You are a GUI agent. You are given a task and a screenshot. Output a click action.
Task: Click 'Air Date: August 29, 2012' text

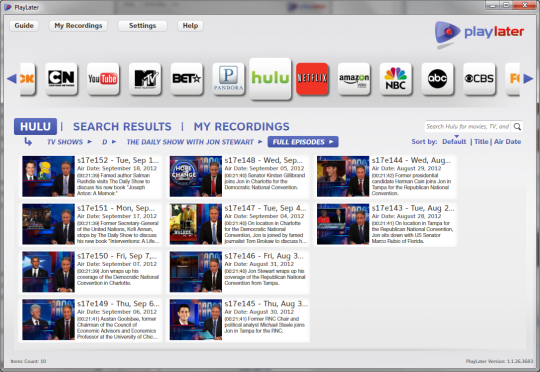(406, 168)
